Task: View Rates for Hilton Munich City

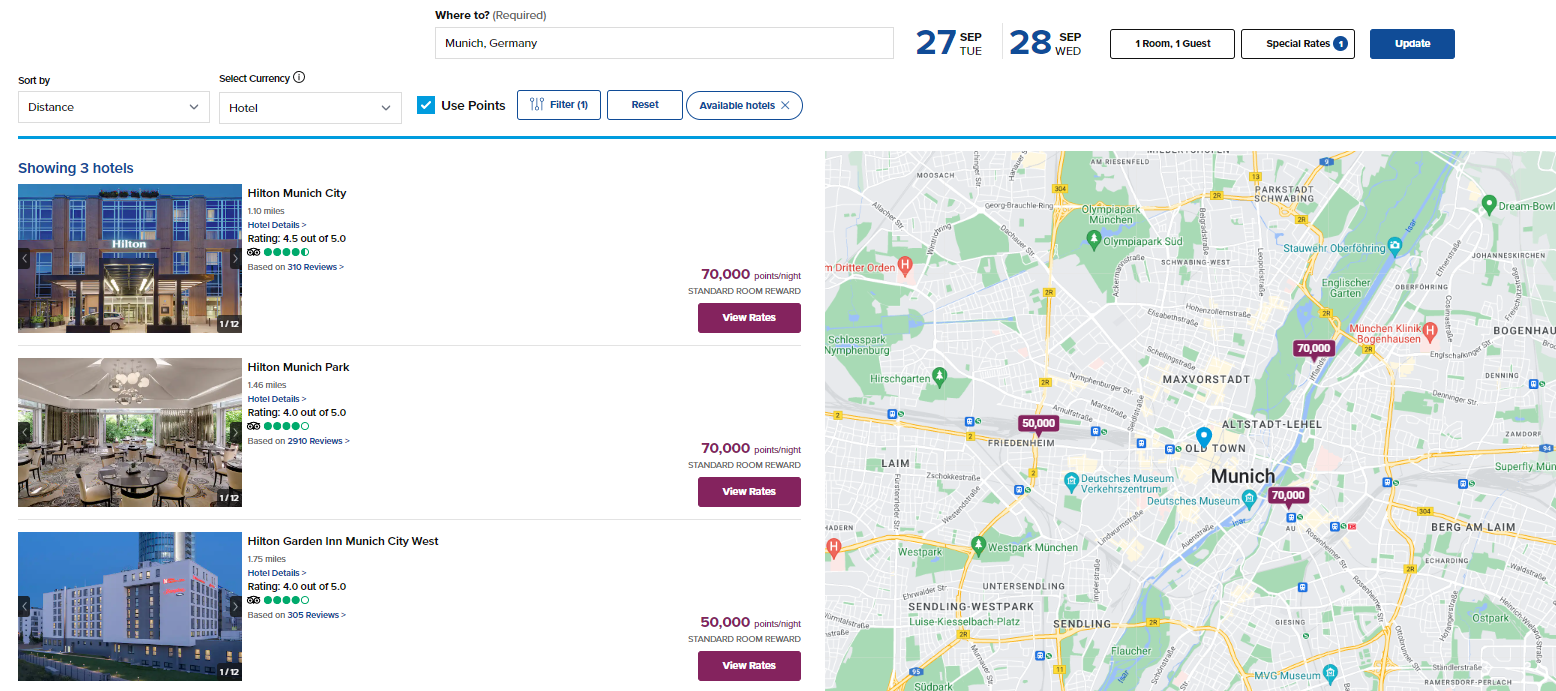Action: (x=749, y=318)
